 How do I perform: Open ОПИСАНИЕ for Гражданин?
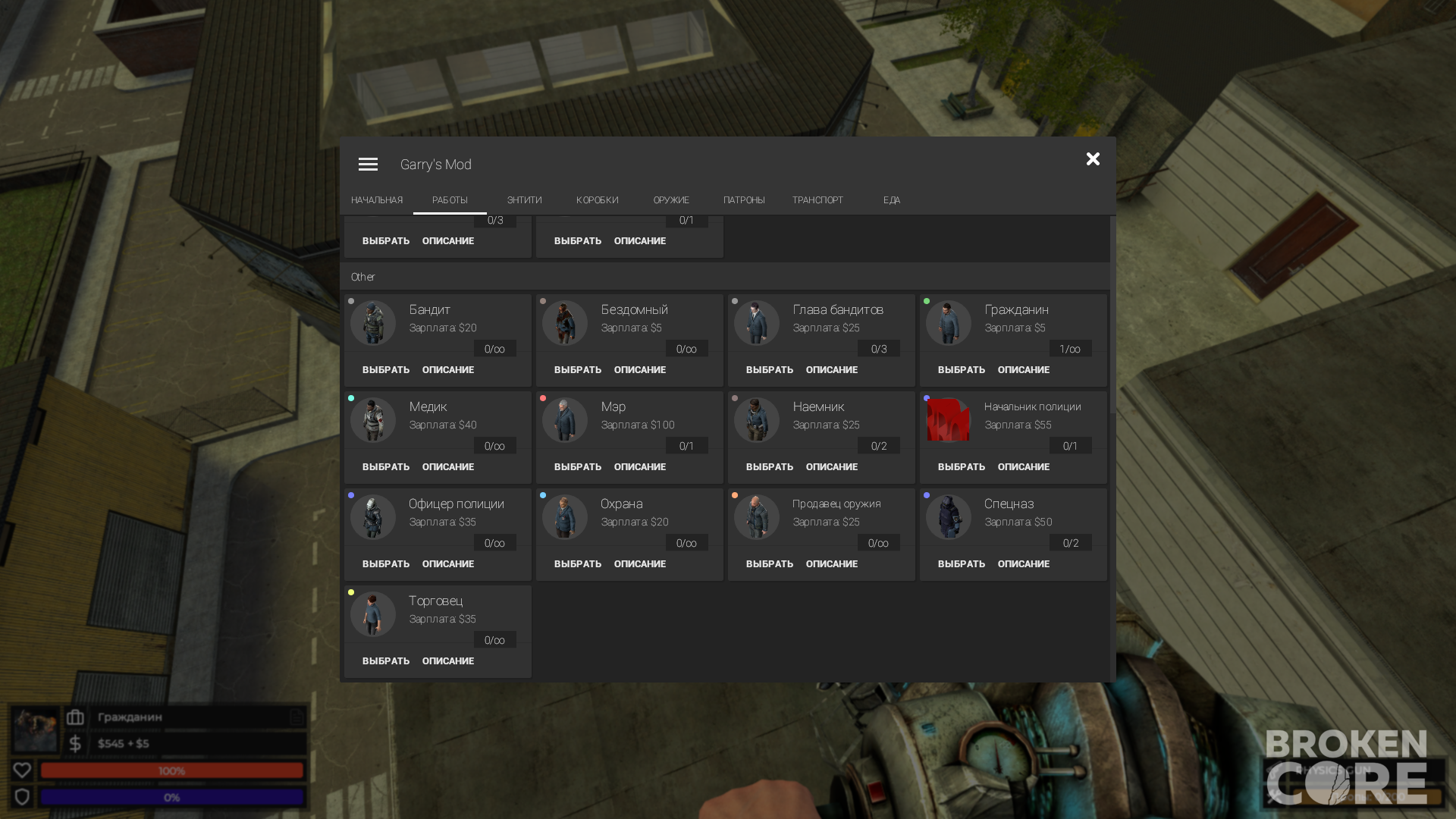coord(1024,370)
